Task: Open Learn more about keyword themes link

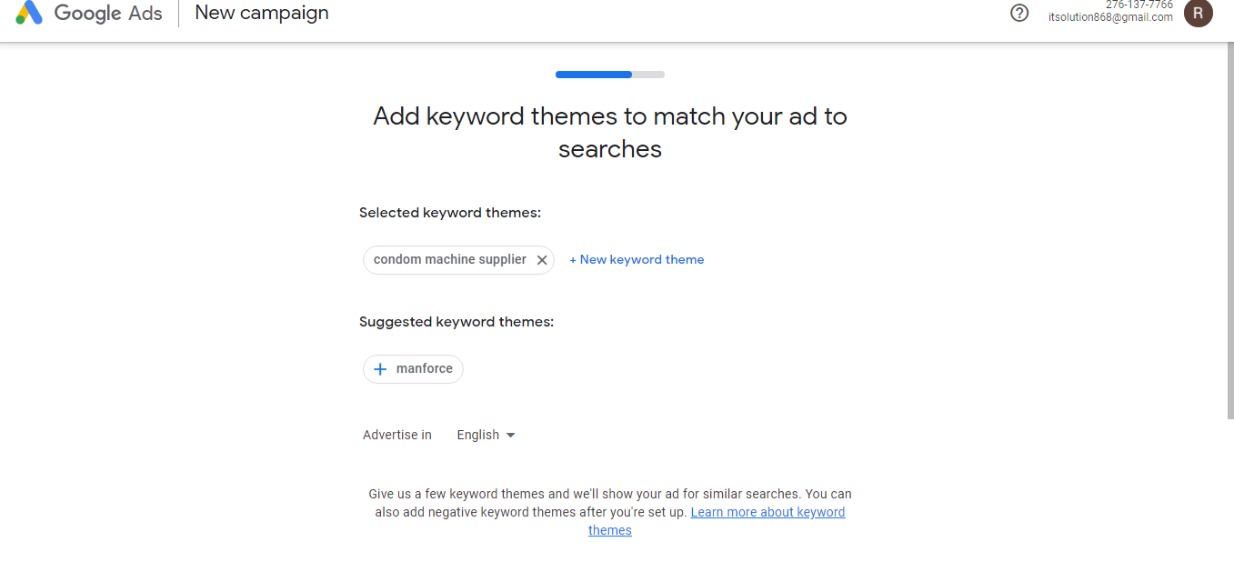Action: coord(767,513)
